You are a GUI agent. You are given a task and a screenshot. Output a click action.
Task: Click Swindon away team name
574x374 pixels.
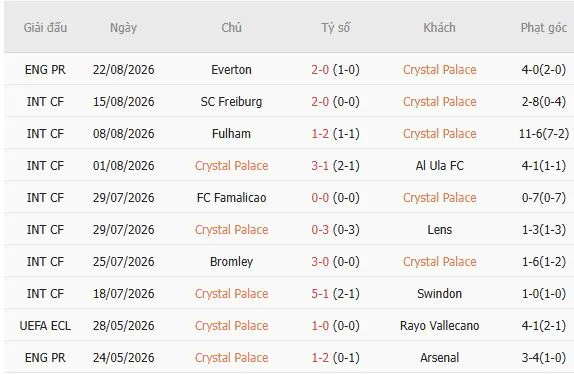pyautogui.click(x=439, y=293)
